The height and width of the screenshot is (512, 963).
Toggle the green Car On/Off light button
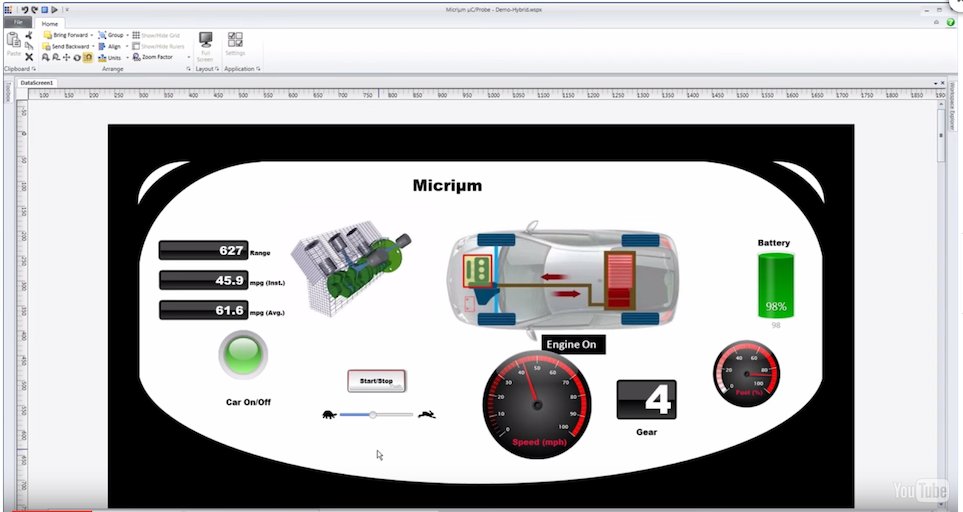click(243, 354)
